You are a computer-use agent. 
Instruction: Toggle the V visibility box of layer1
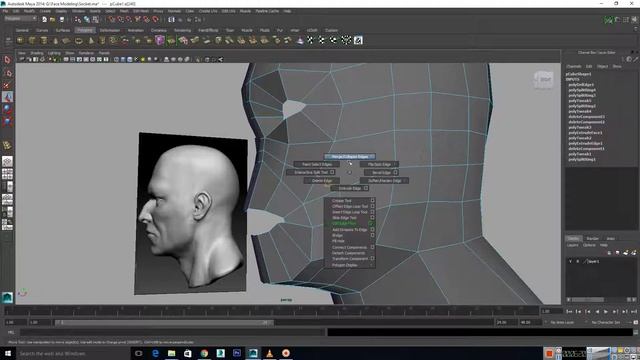click(570, 261)
